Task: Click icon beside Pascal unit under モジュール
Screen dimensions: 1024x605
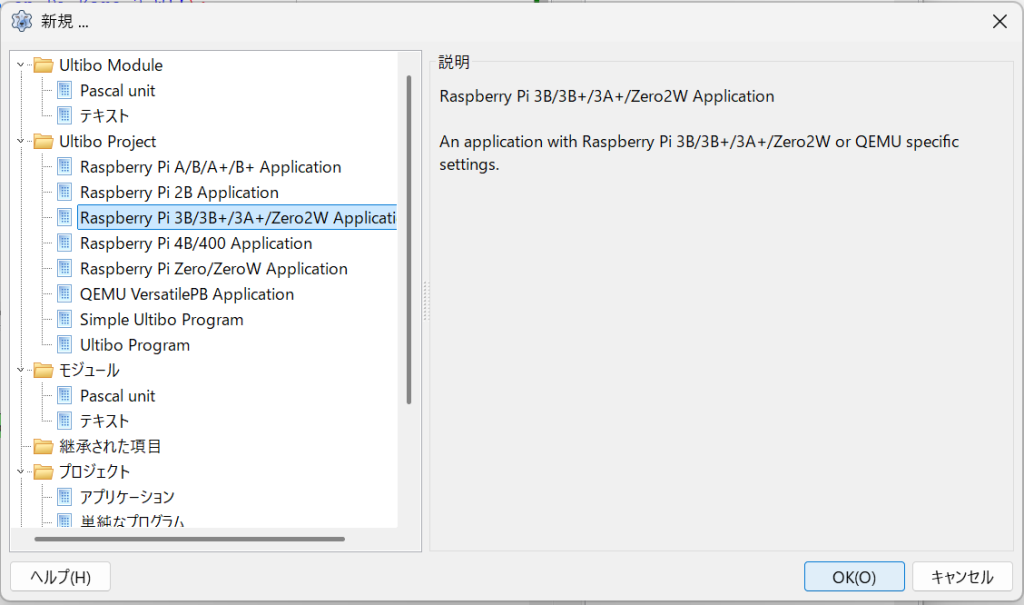Action: click(x=65, y=396)
